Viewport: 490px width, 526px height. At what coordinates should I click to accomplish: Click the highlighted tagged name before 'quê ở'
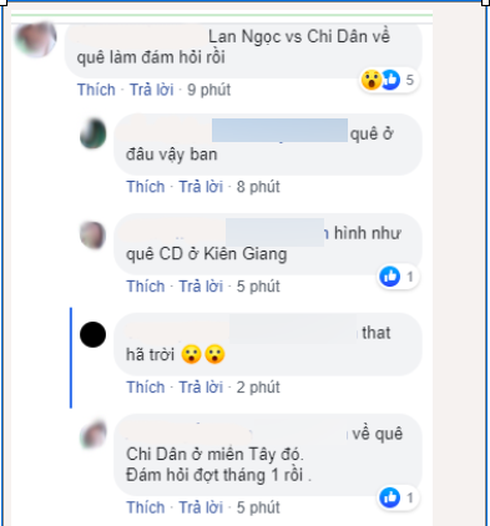pos(280,130)
